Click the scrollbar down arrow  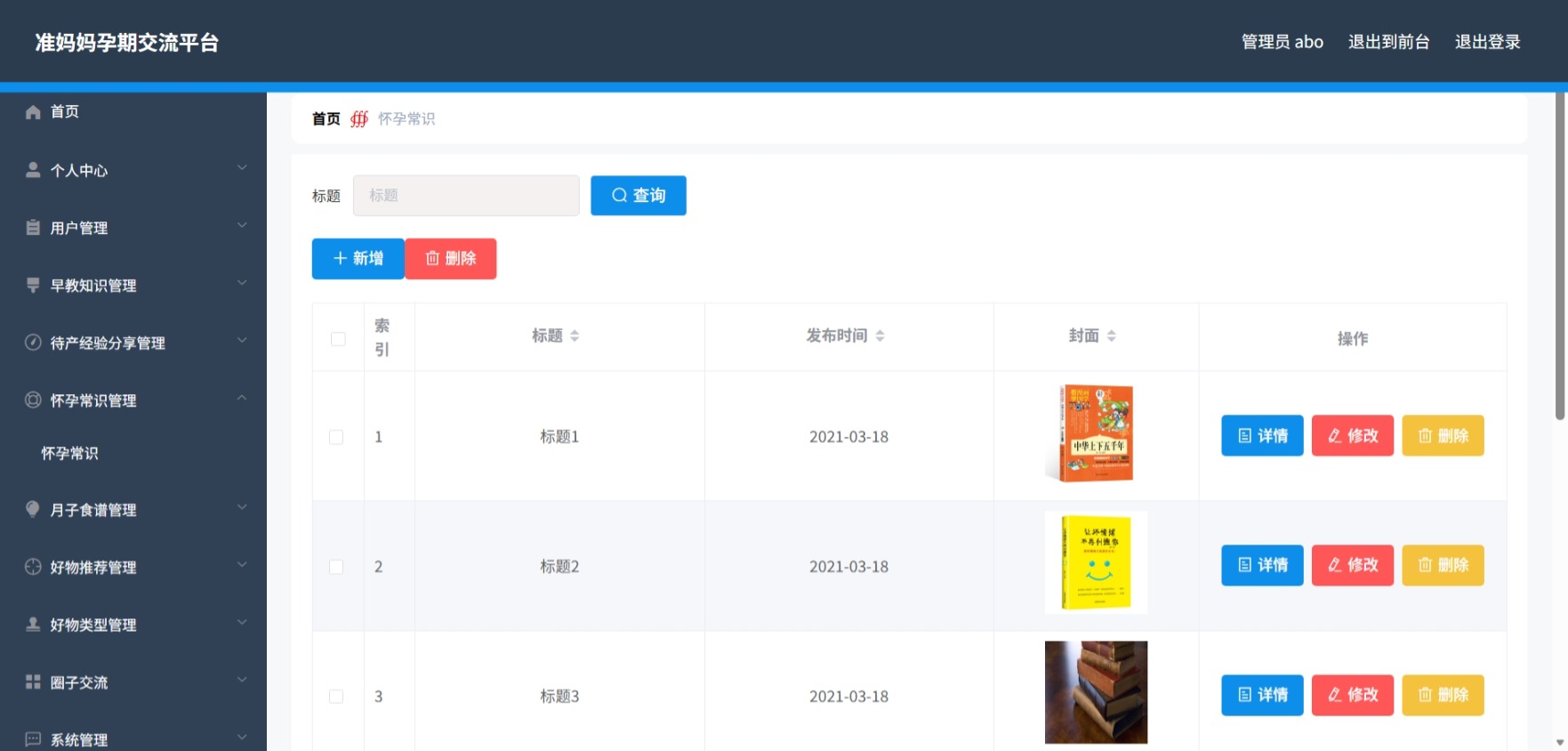(1560, 742)
